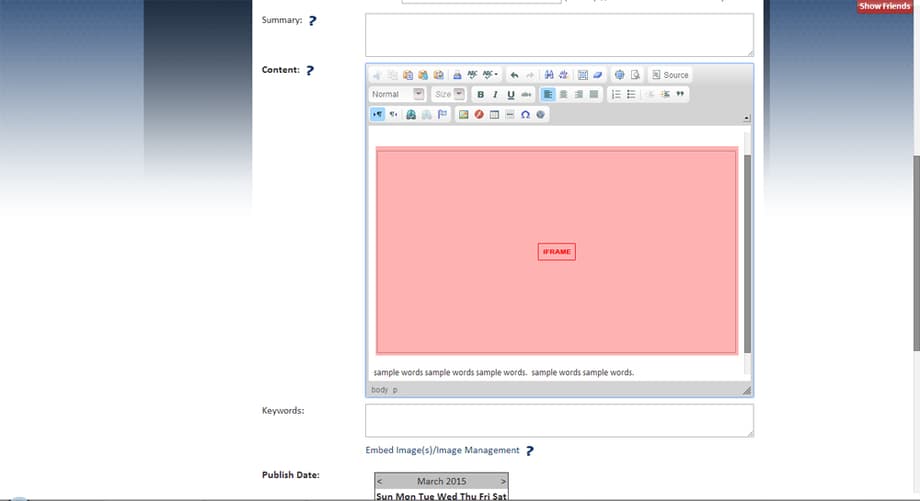Open spell check options dropdown arrow
This screenshot has width=920, height=501.
coord(496,75)
